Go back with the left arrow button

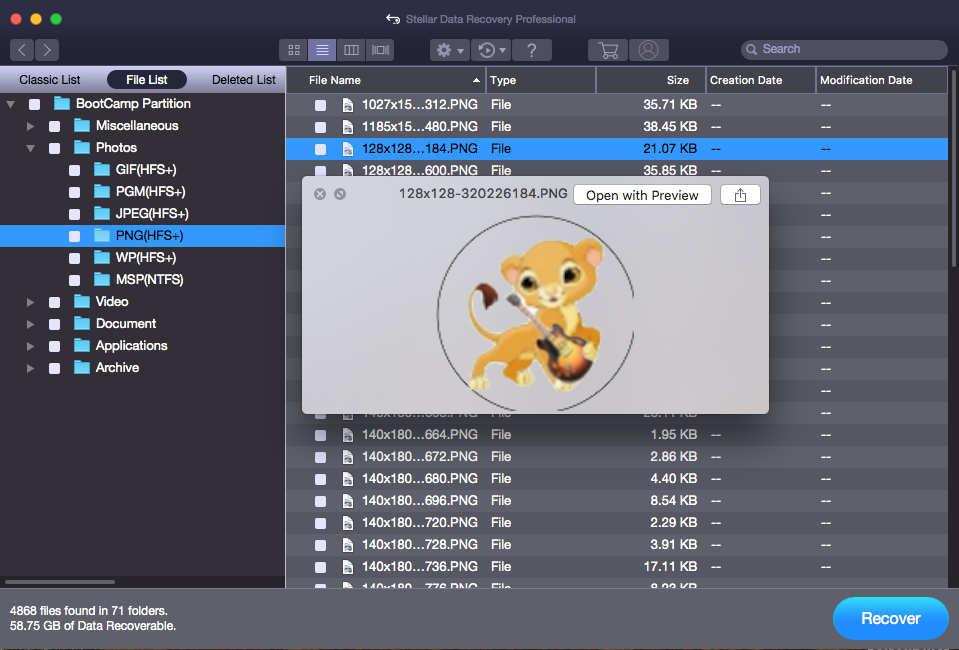click(22, 50)
